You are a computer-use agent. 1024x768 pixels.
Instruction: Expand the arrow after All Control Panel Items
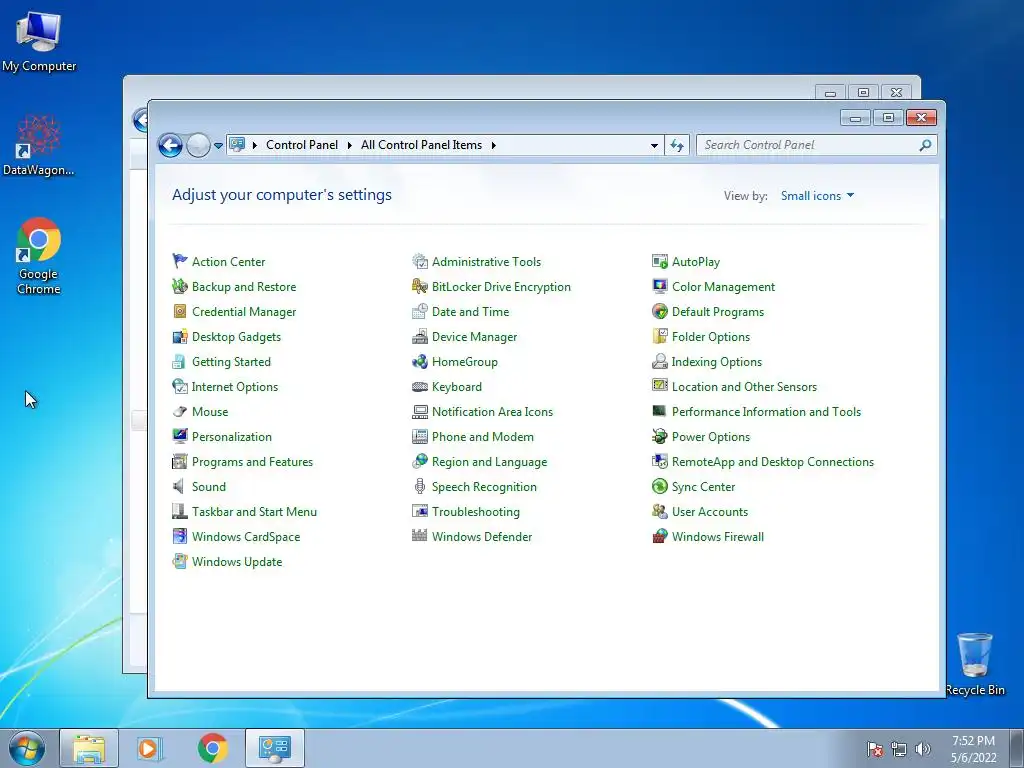(494, 145)
